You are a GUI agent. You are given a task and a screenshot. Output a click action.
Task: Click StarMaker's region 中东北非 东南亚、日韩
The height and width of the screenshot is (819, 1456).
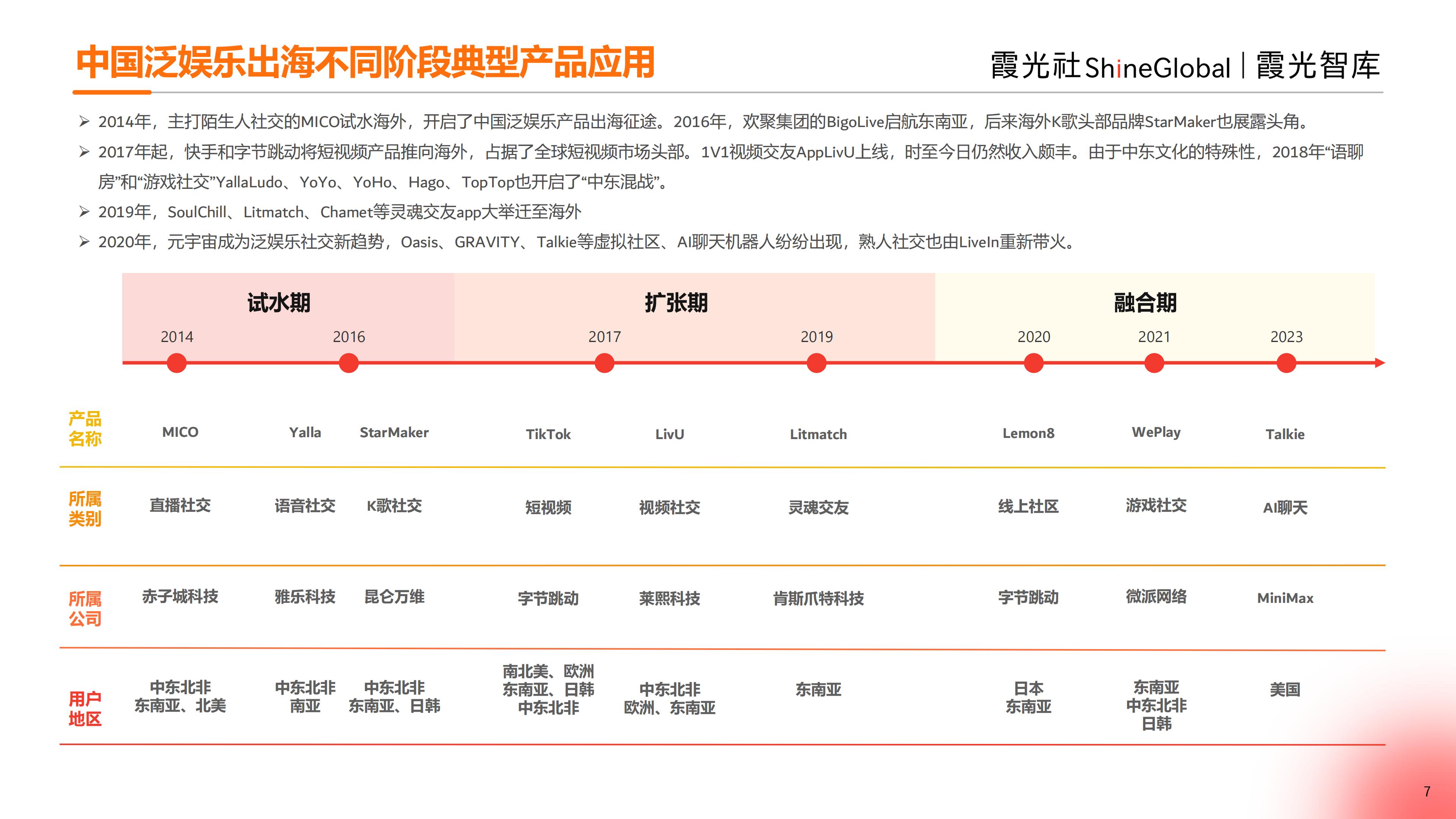pyautogui.click(x=394, y=697)
